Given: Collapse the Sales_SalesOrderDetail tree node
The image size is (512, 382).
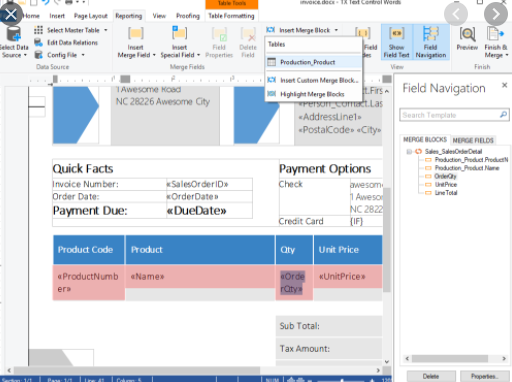Looking at the screenshot, I should tap(409, 152).
